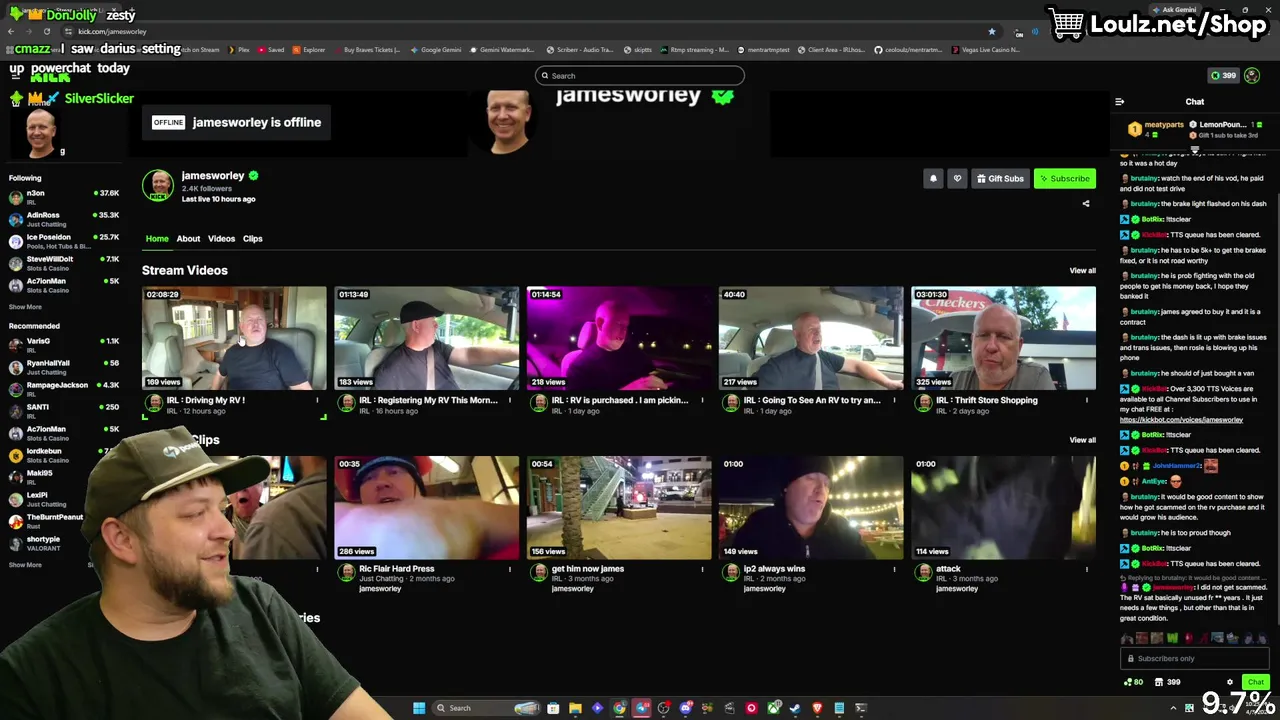The image size is (1280, 720).
Task: Expand the chat leaderboard dropdown arrow
Action: [1194, 150]
